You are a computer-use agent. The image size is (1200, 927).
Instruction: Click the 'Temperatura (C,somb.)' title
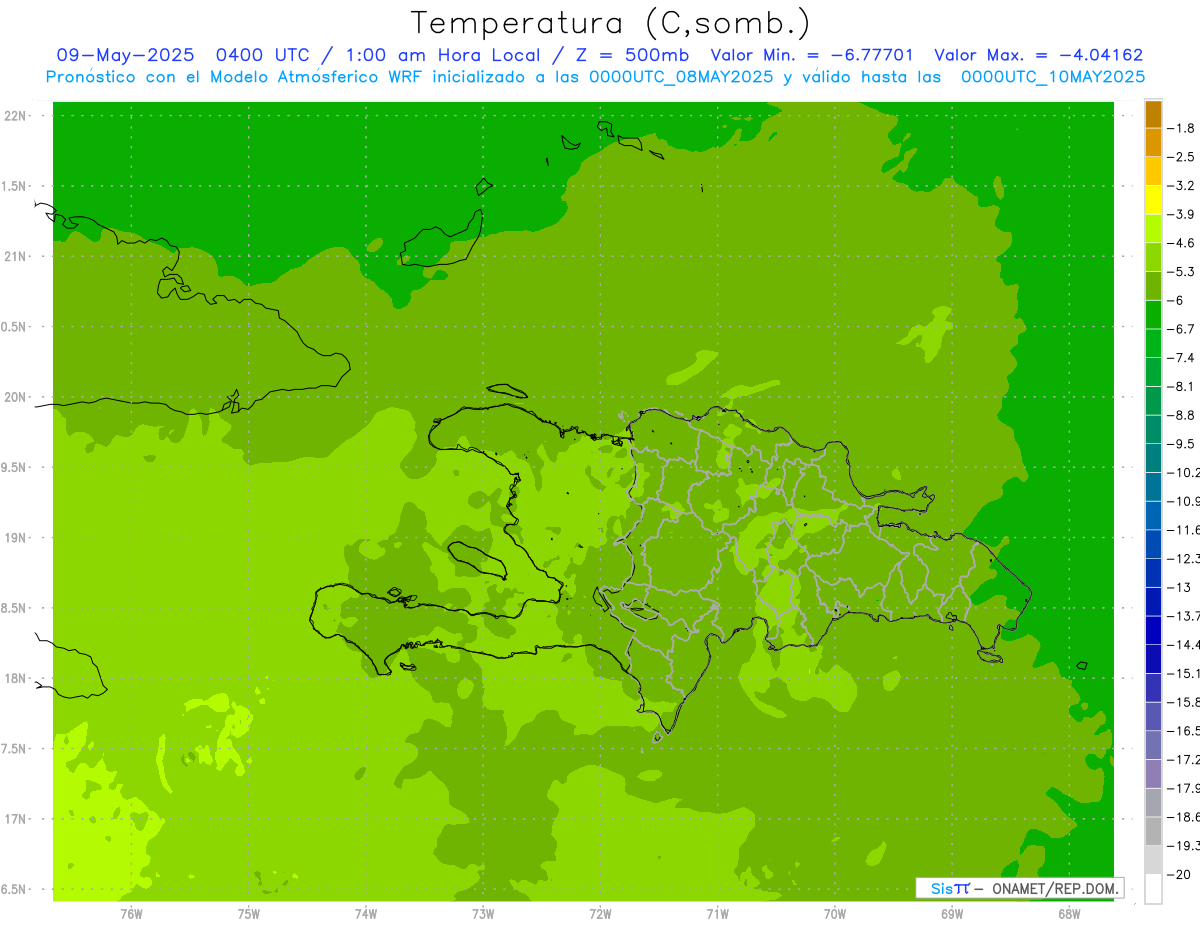610,22
